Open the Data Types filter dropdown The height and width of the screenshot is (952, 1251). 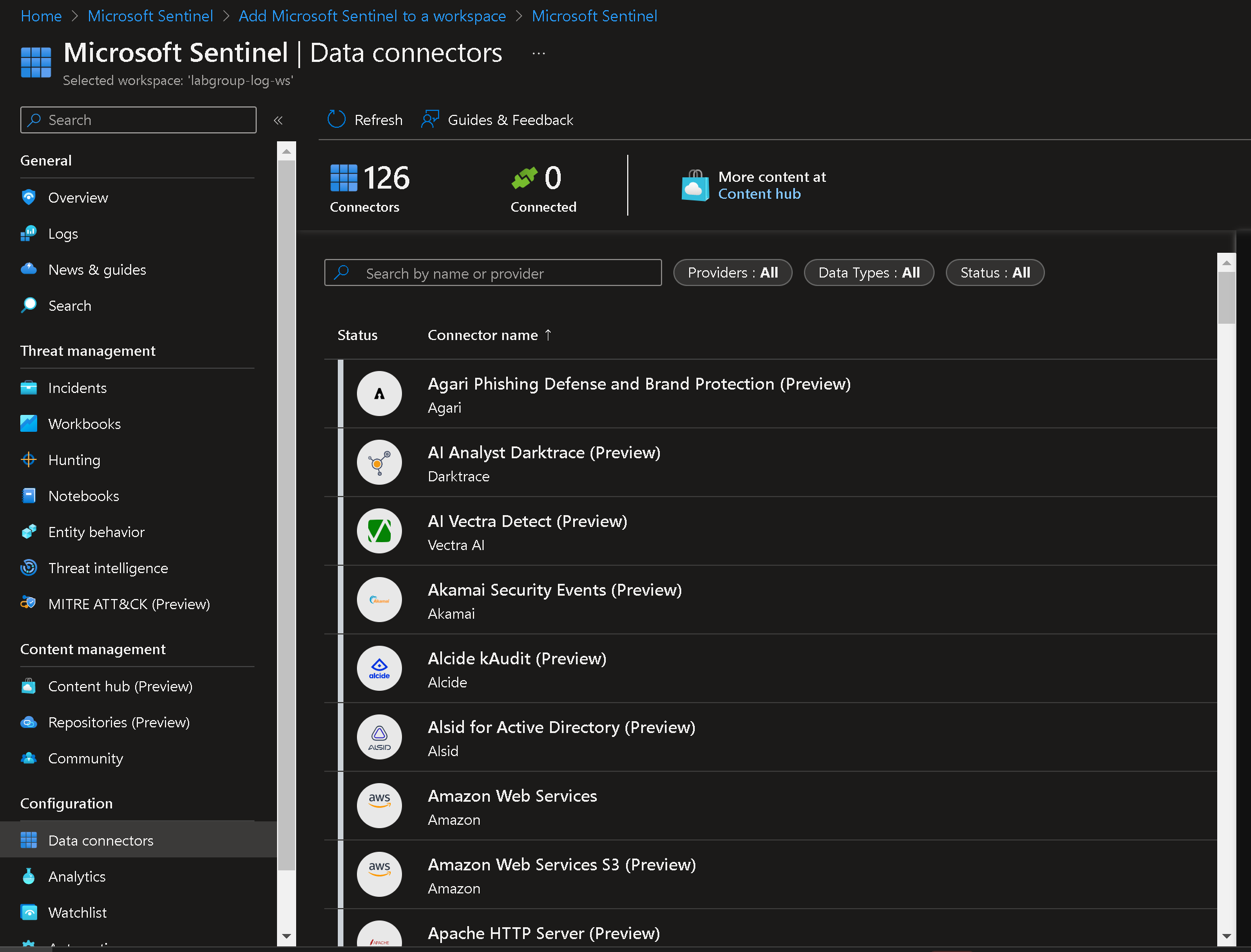pyautogui.click(x=868, y=272)
